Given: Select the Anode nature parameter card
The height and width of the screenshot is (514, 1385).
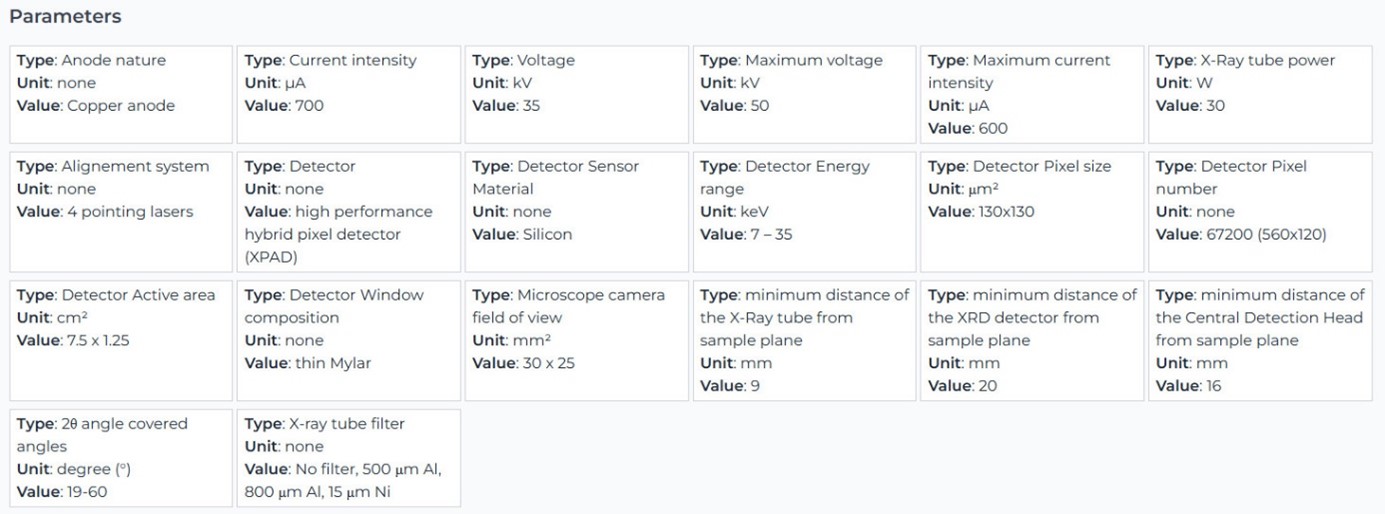Looking at the screenshot, I should (x=121, y=94).
